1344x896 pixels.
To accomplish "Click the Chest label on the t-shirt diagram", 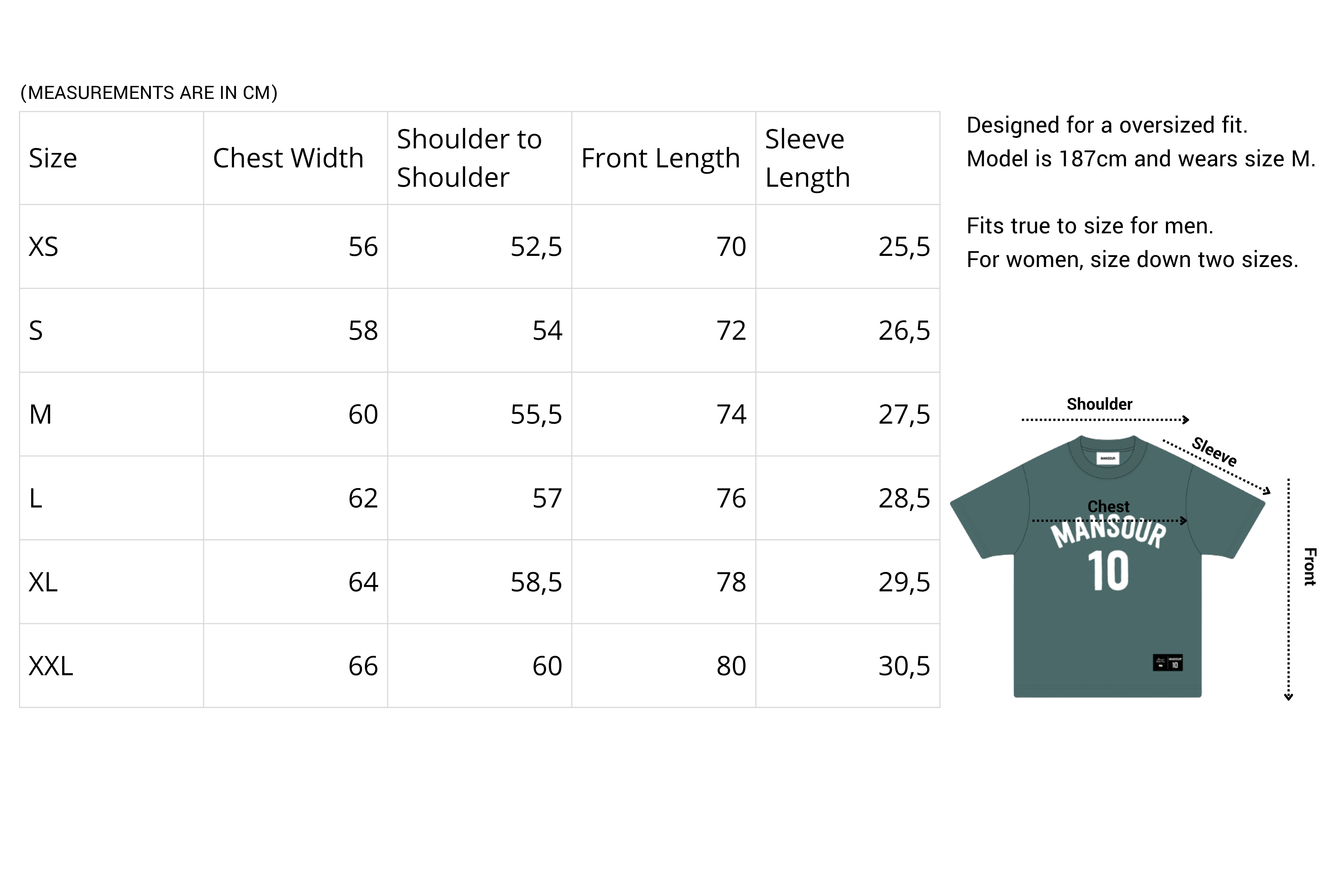I will click(1108, 506).
